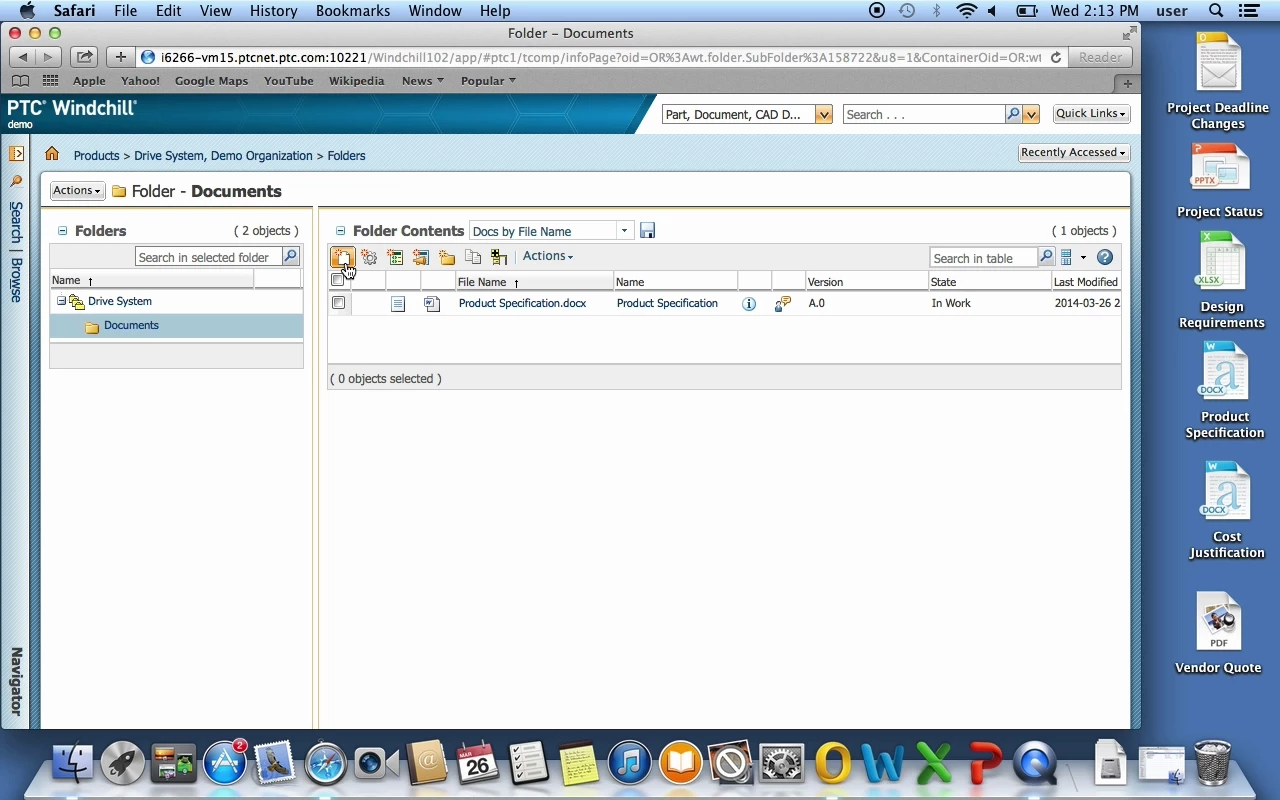
Task: Click the document type icon in the row
Action: 398,304
